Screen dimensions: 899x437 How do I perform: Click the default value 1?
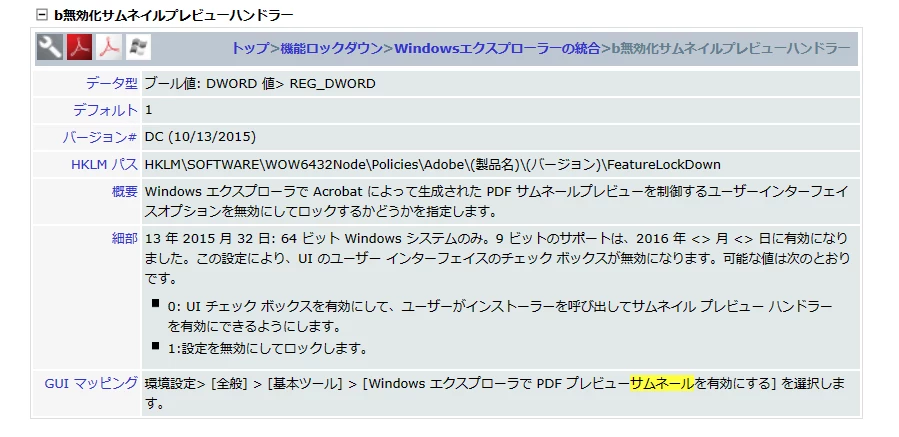[148, 110]
